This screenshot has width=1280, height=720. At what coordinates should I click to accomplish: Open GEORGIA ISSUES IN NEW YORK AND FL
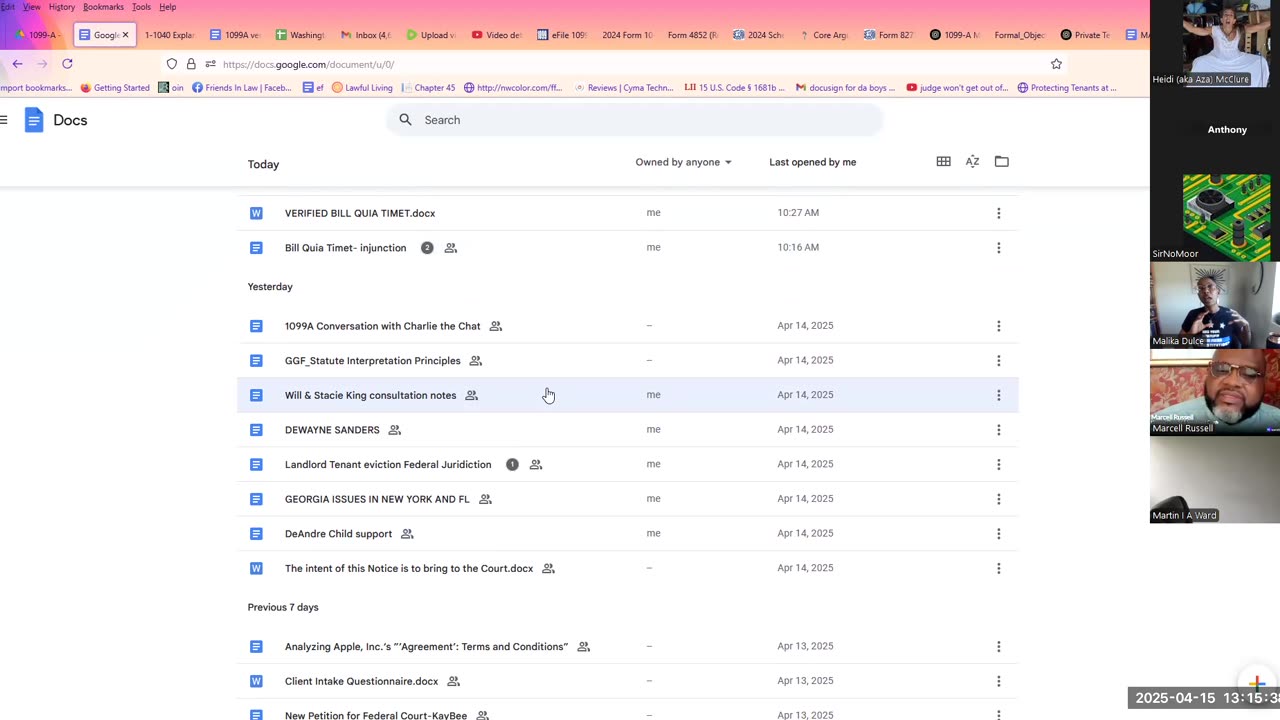377,499
